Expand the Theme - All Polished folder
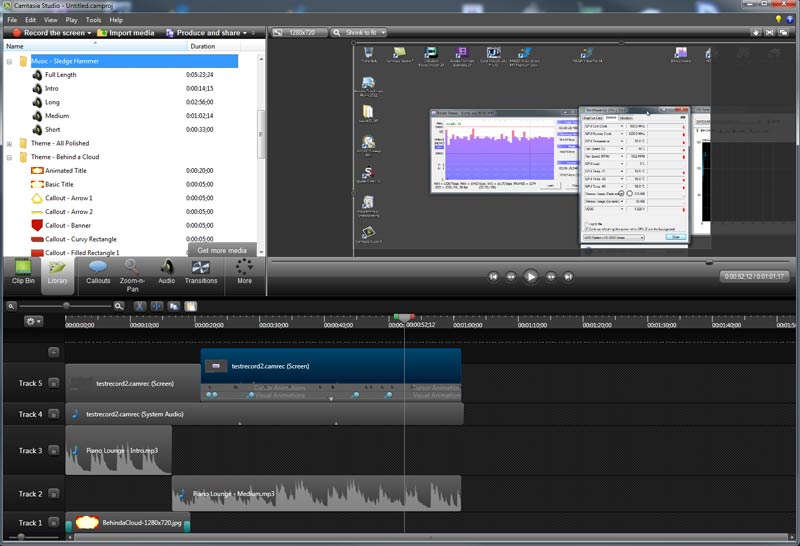This screenshot has width=800, height=546. pos(9,143)
